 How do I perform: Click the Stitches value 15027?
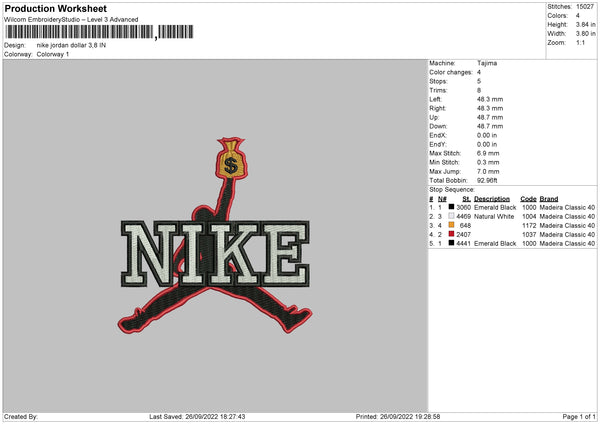pyautogui.click(x=585, y=7)
